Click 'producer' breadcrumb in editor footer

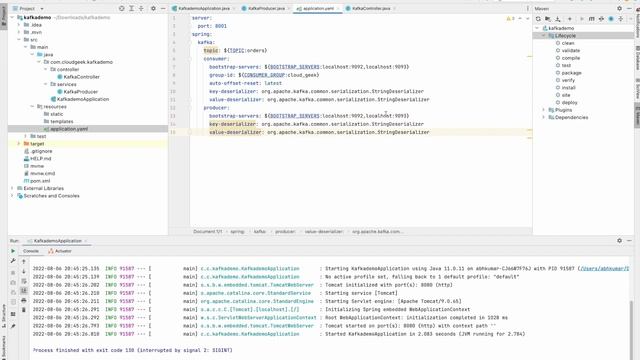pos(285,231)
